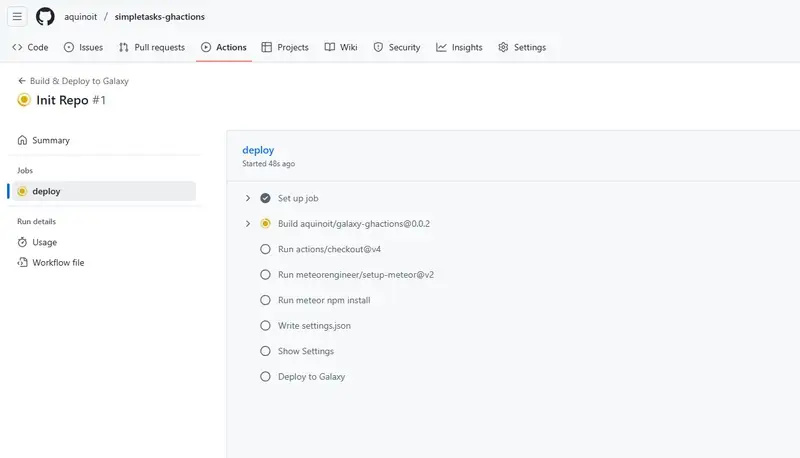This screenshot has width=800, height=458.
Task: Click the GitHub Octocat logo
Action: click(x=45, y=16)
